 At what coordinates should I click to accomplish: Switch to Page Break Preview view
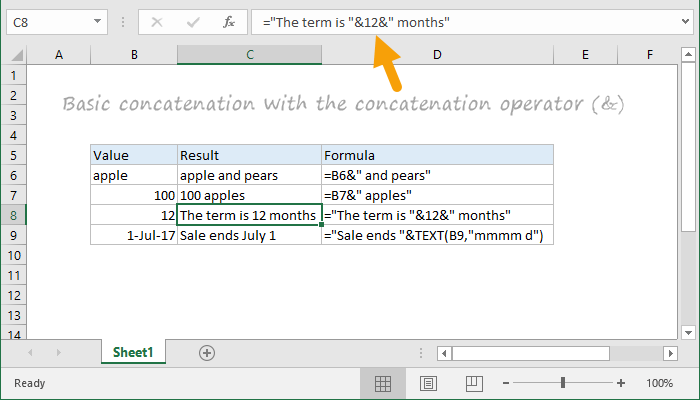pos(472,383)
